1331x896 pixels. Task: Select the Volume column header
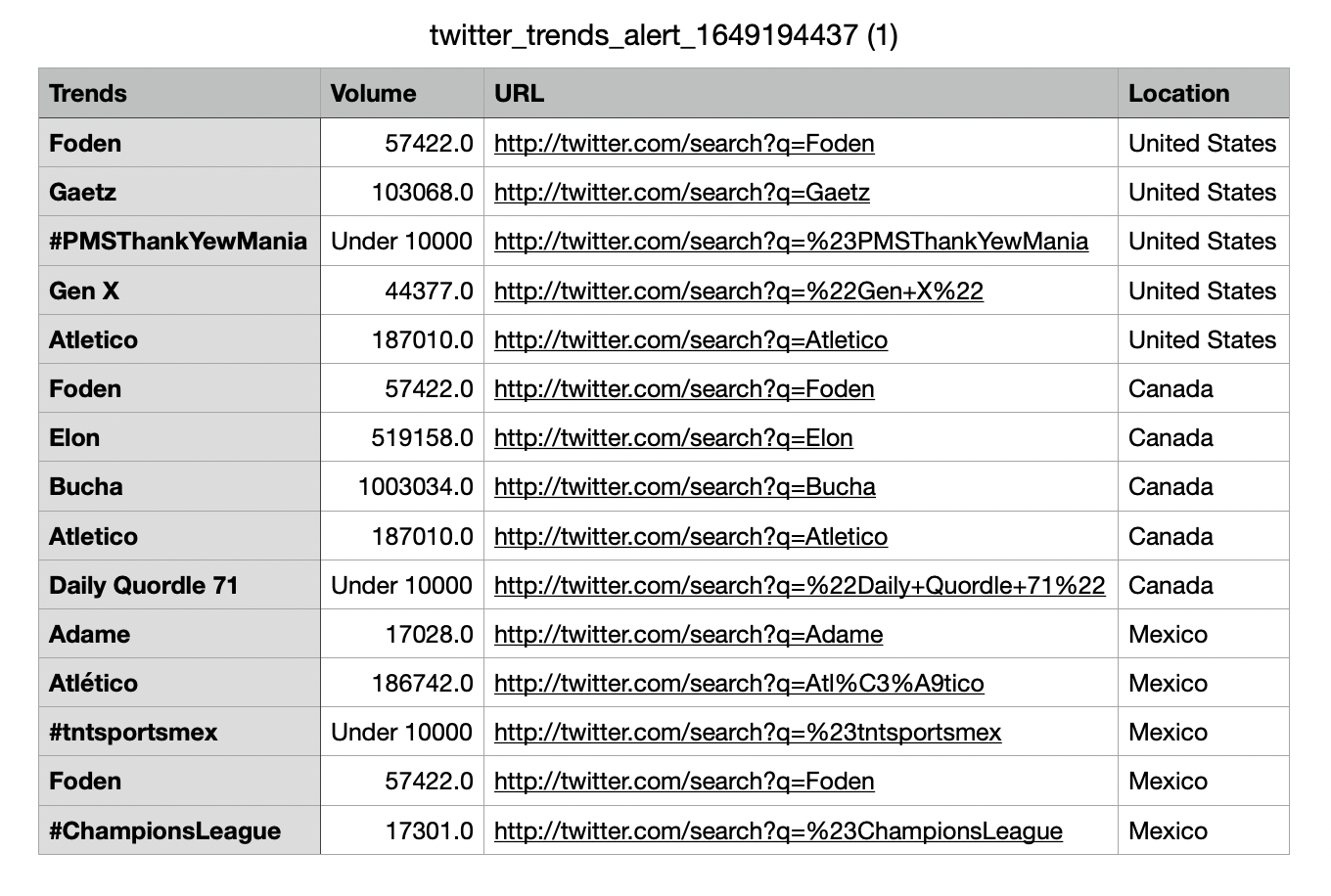coord(401,94)
